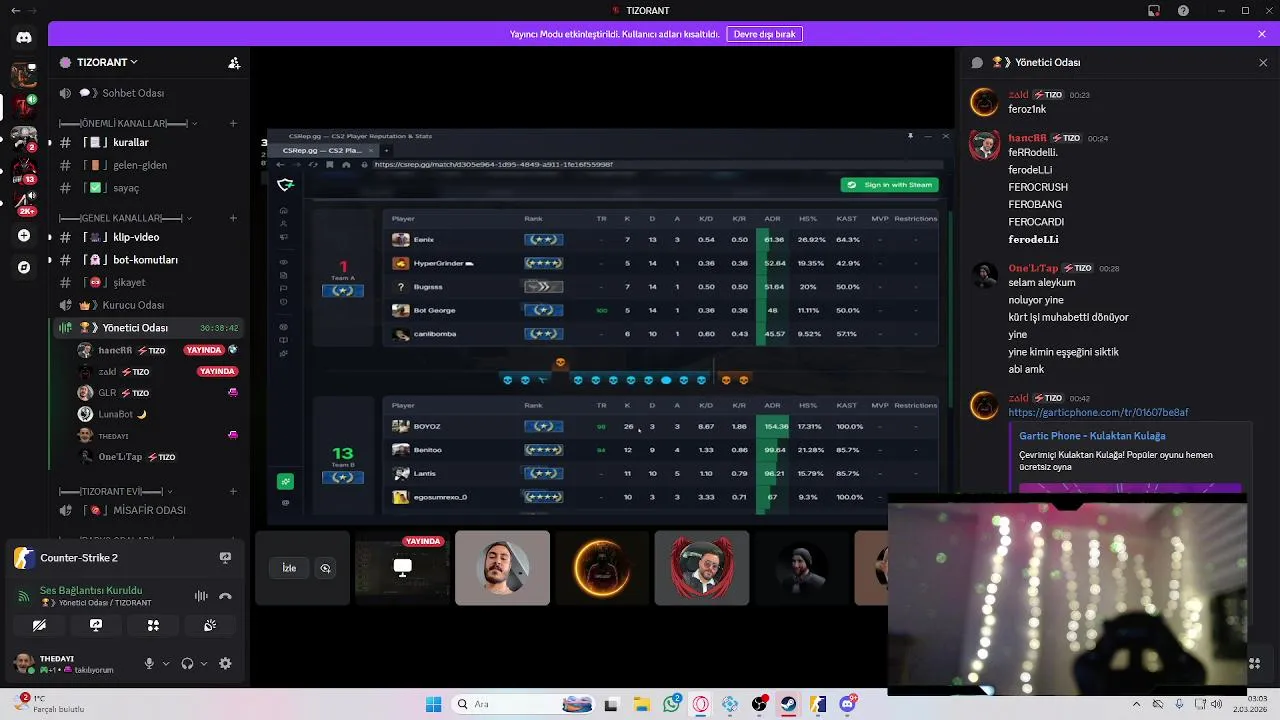Open File Explorer from the taskbar
Image resolution: width=1280 pixels, height=720 pixels.
641,704
